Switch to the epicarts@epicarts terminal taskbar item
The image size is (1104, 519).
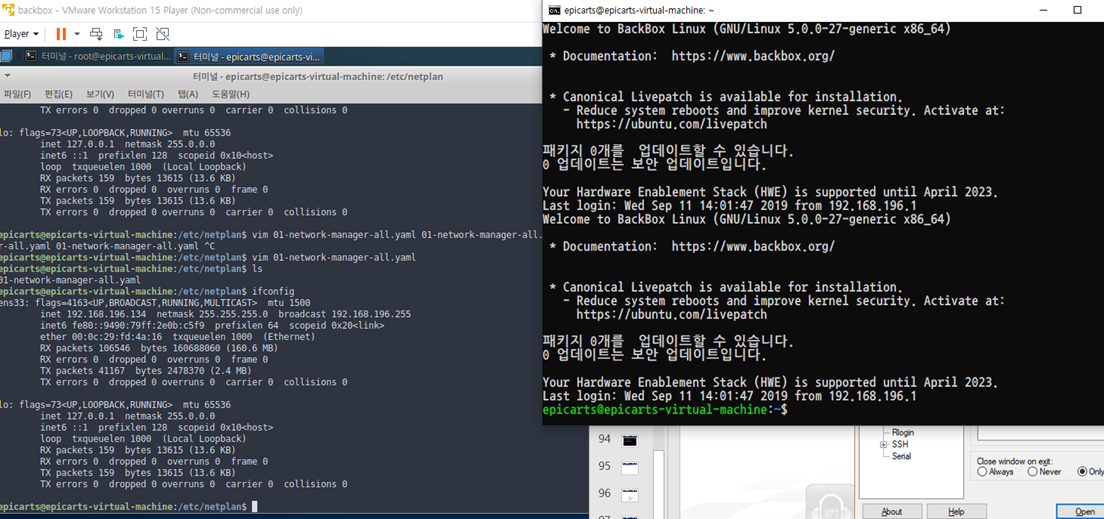(x=250, y=56)
